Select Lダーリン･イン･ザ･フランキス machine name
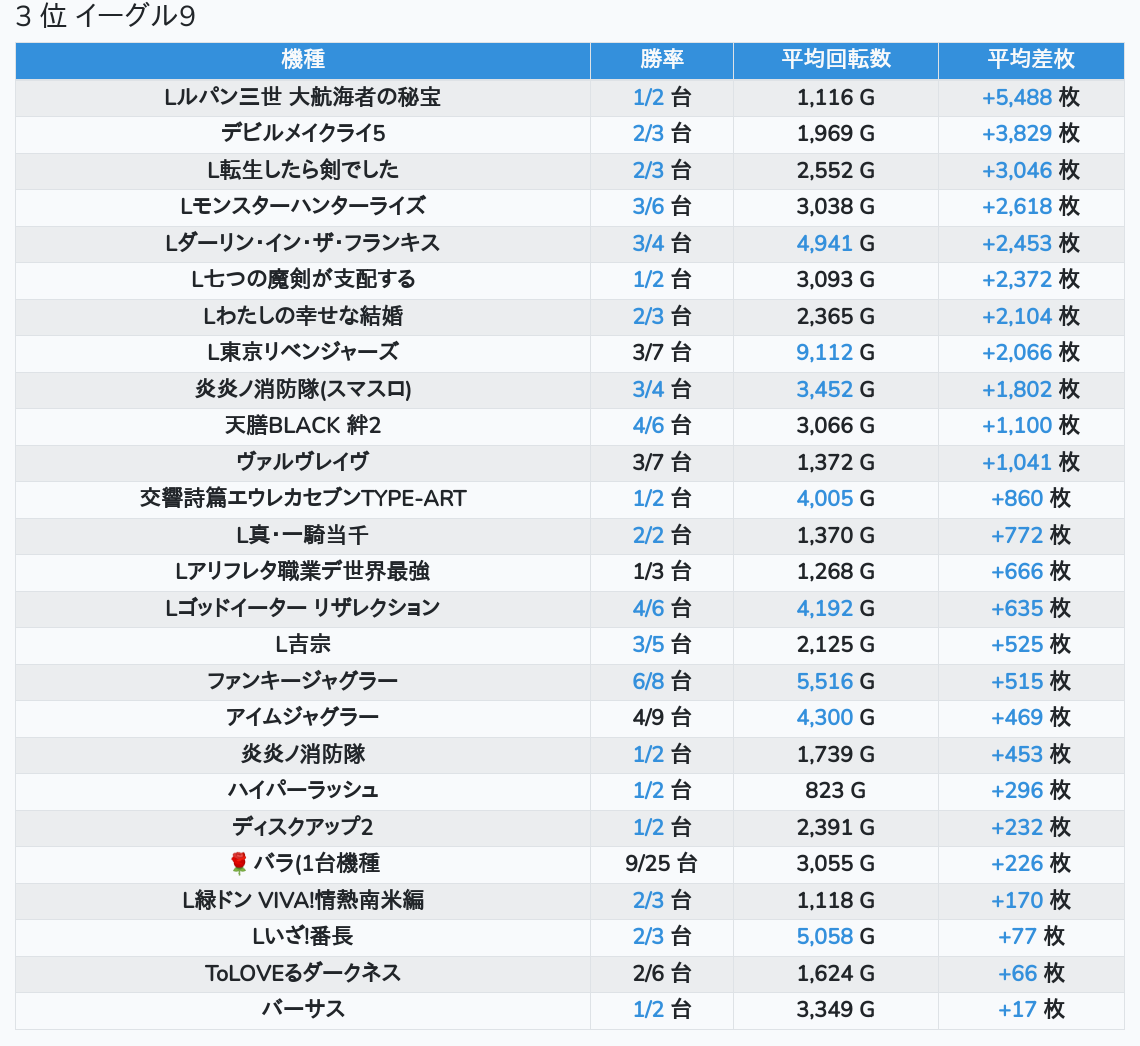1140x1046 pixels. [302, 243]
